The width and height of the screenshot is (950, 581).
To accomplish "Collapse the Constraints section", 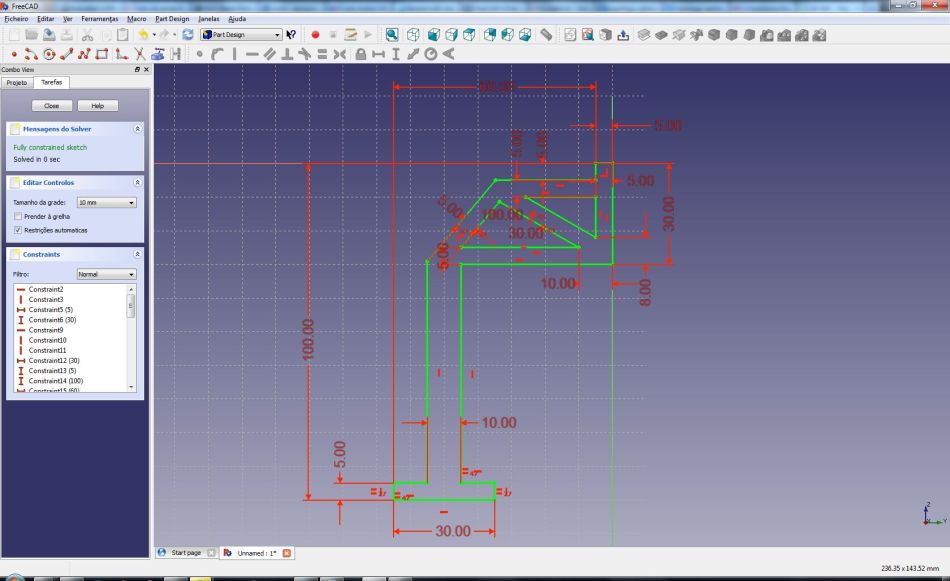I will [138, 254].
